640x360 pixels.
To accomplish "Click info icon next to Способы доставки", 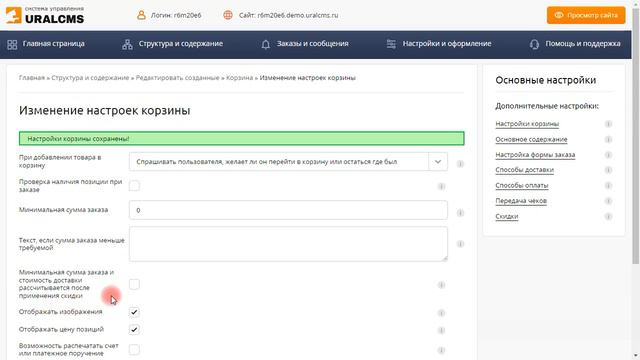I will click(x=608, y=170).
